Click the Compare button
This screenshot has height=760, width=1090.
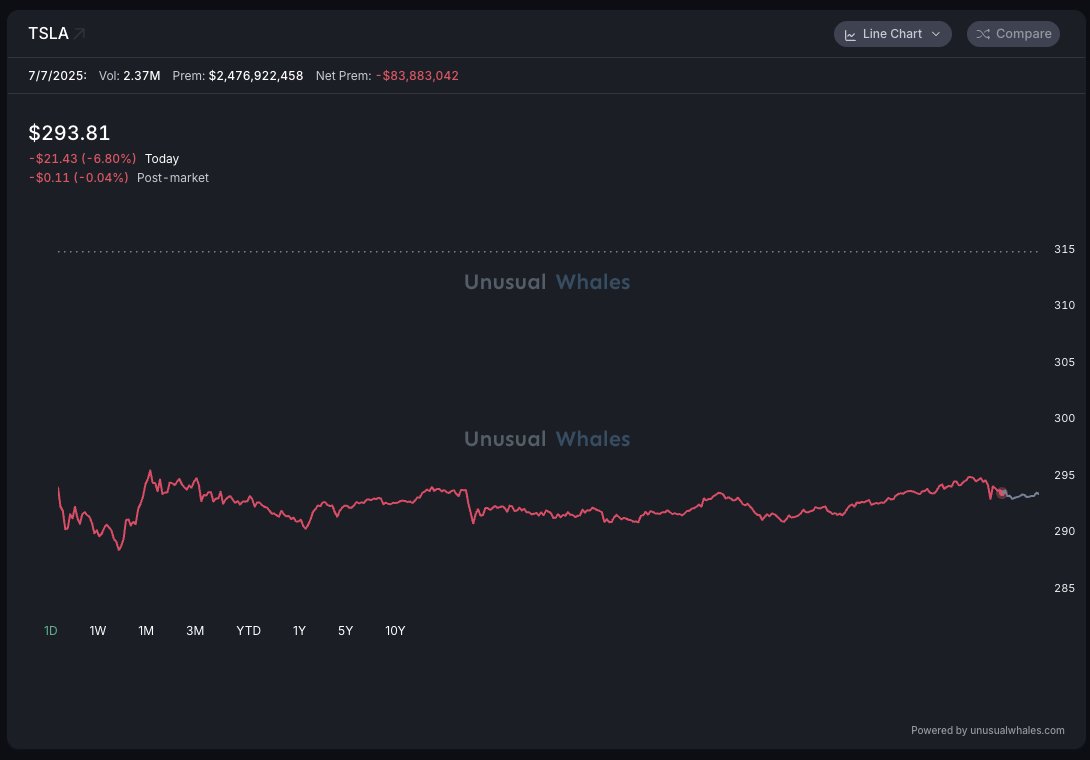[1013, 33]
